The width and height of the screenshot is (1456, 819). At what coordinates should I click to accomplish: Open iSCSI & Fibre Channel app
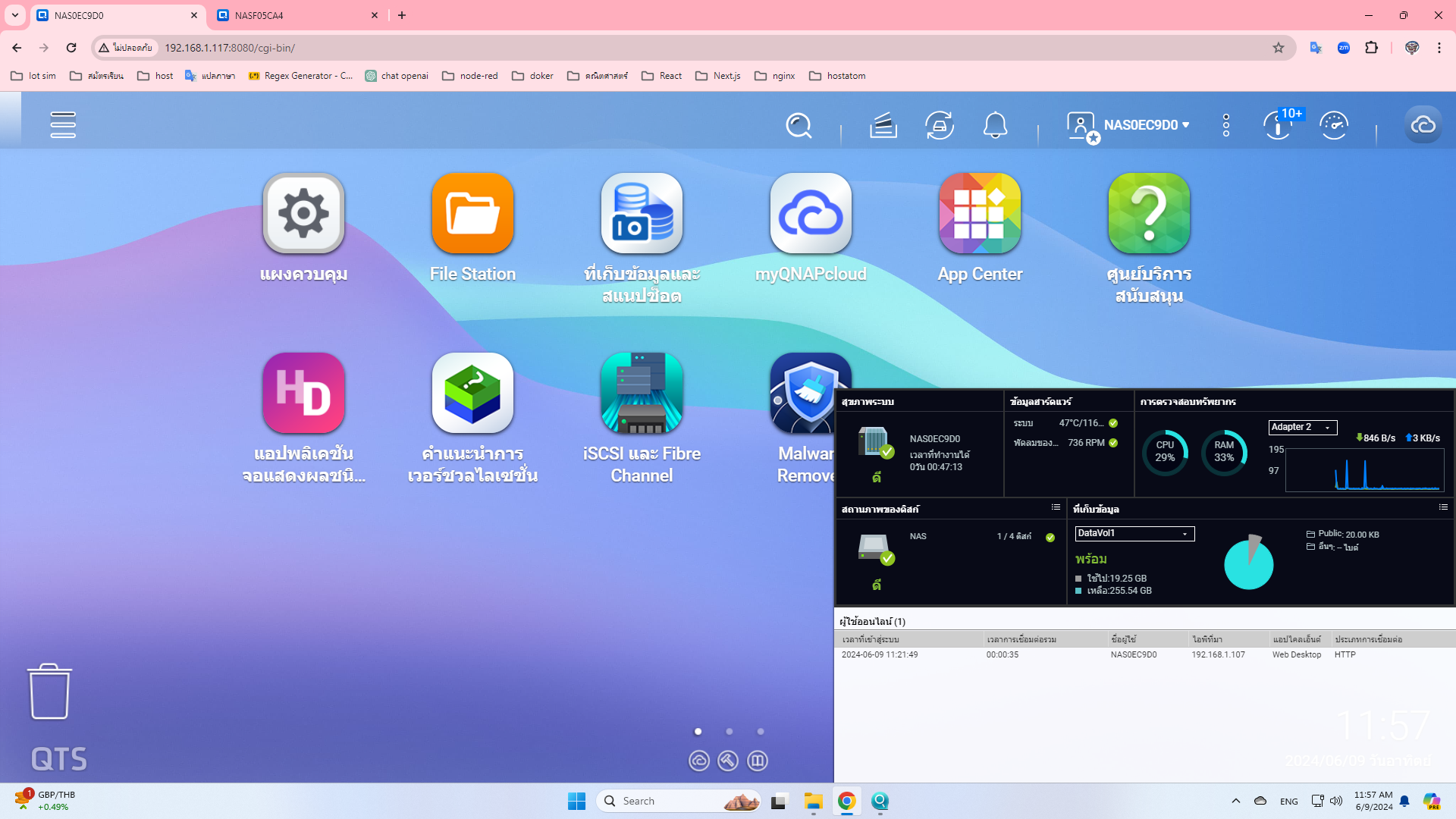(642, 393)
